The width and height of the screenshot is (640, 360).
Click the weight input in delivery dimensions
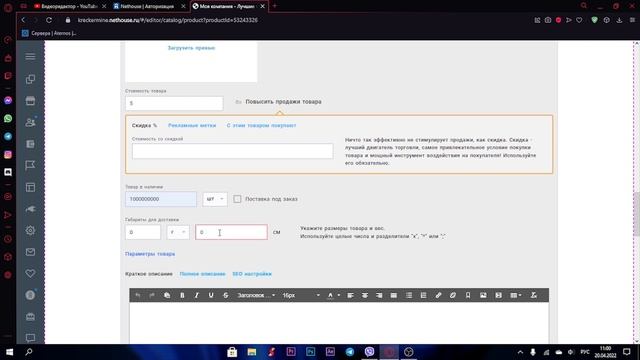(x=143, y=232)
